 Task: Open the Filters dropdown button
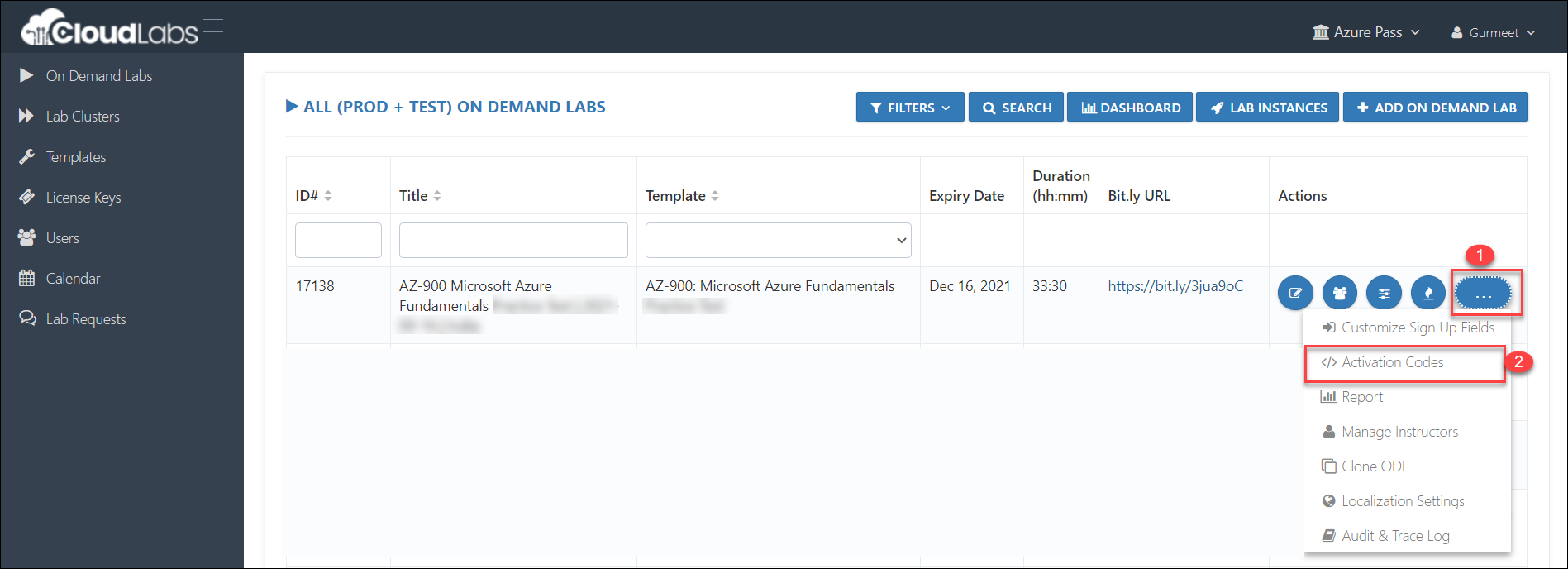coord(910,108)
